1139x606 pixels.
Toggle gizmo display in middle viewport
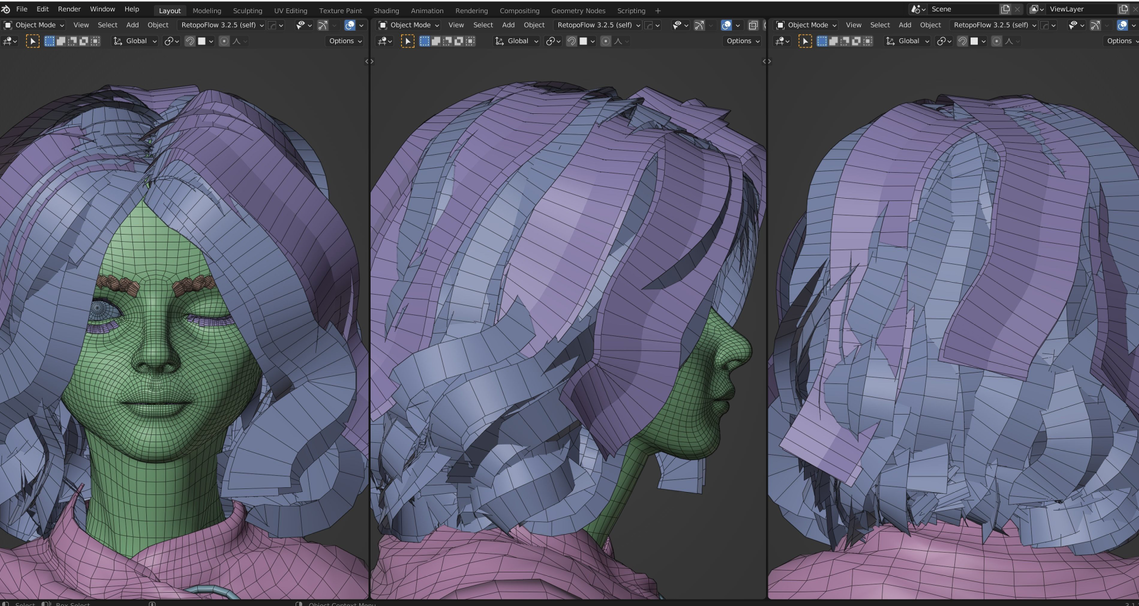tap(699, 25)
